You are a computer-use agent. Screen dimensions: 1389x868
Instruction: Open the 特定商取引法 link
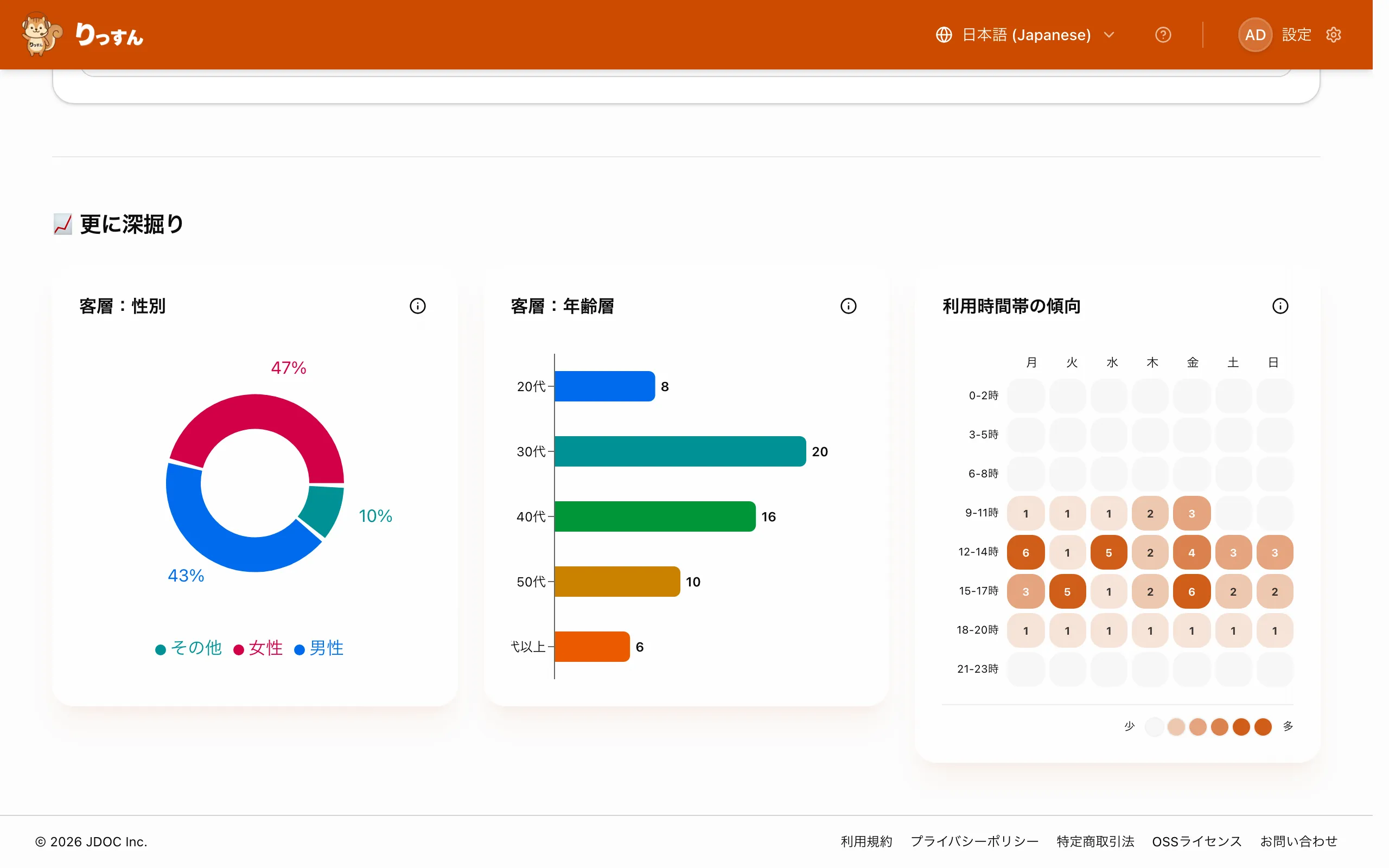1094,841
